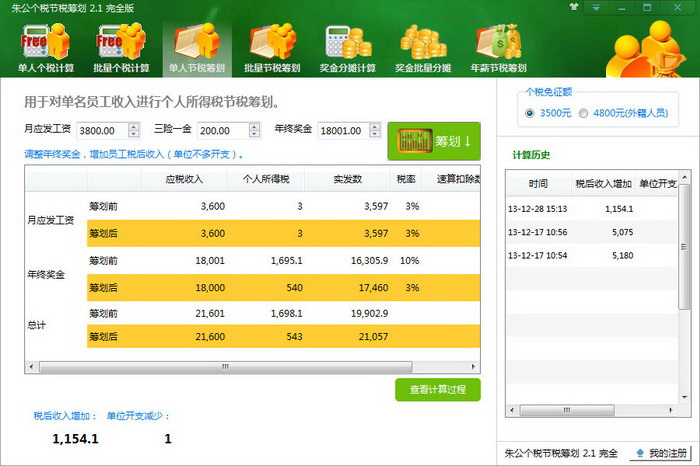The image size is (700, 466).
Task: Click 查看计算过程 button
Action: pyautogui.click(x=438, y=390)
